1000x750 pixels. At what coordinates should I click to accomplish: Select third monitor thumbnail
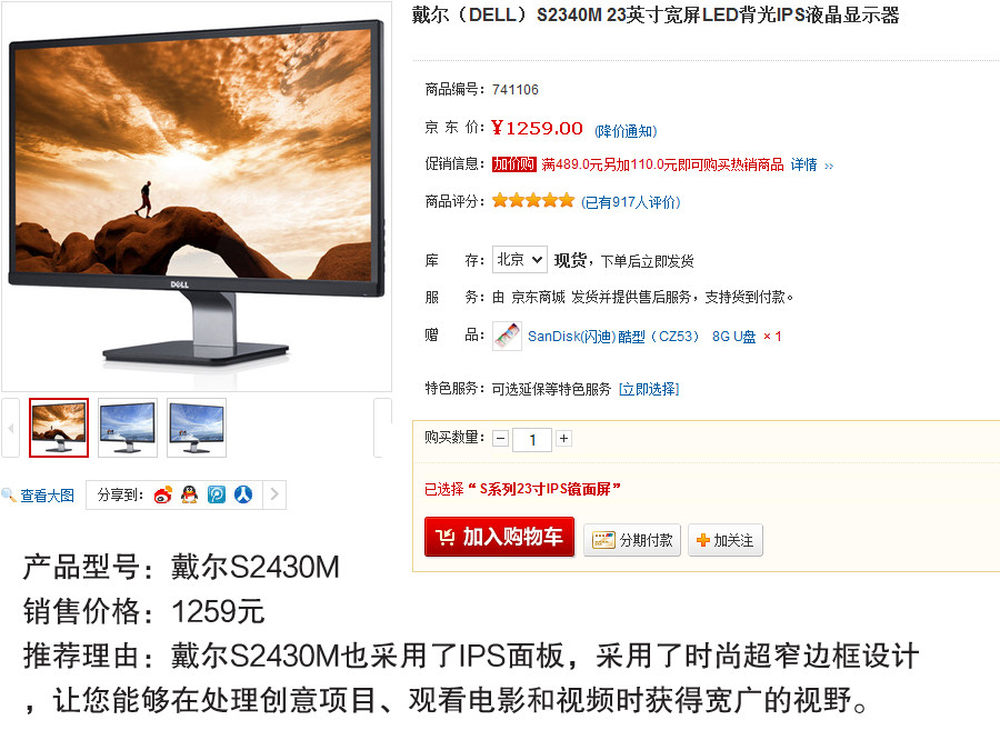pos(196,427)
